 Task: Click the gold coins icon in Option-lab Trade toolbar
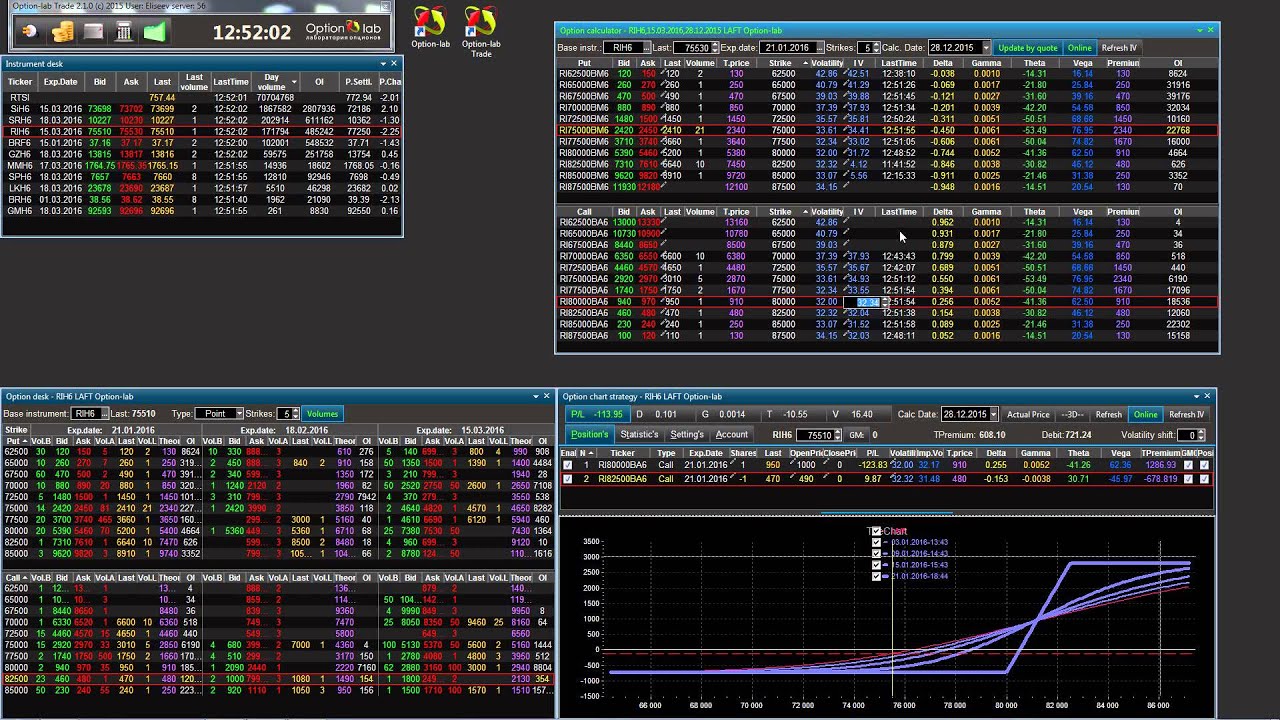[62, 31]
